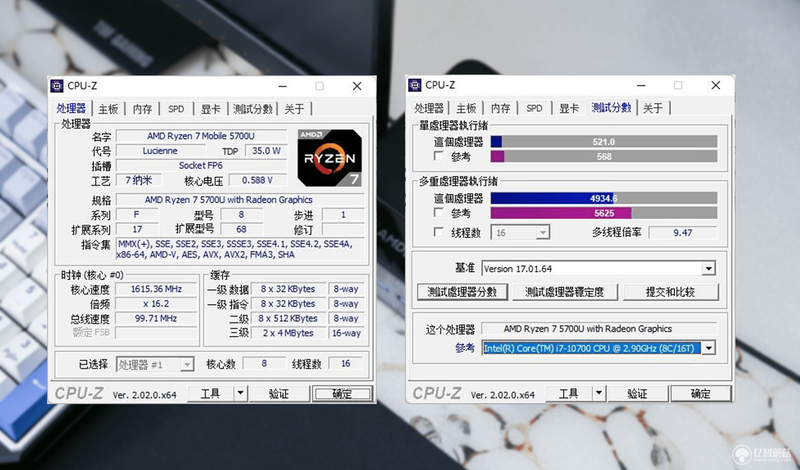The image size is (800, 470).
Task: Enable the 參考 checkbox under multi thread
Action: point(438,212)
